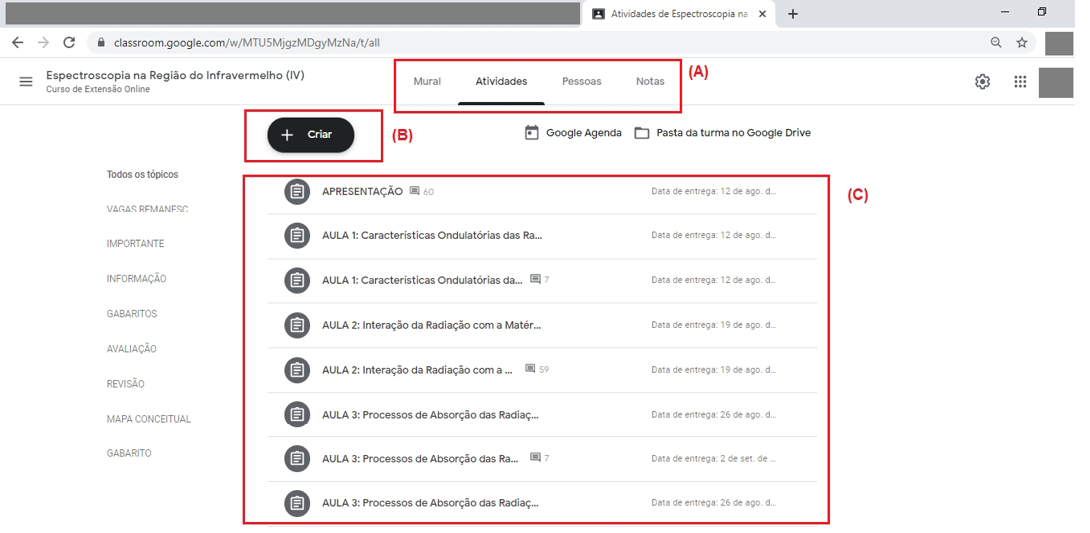This screenshot has height=533, width=1090.
Task: Open Pasta da turma no Google Drive
Action: (x=732, y=133)
